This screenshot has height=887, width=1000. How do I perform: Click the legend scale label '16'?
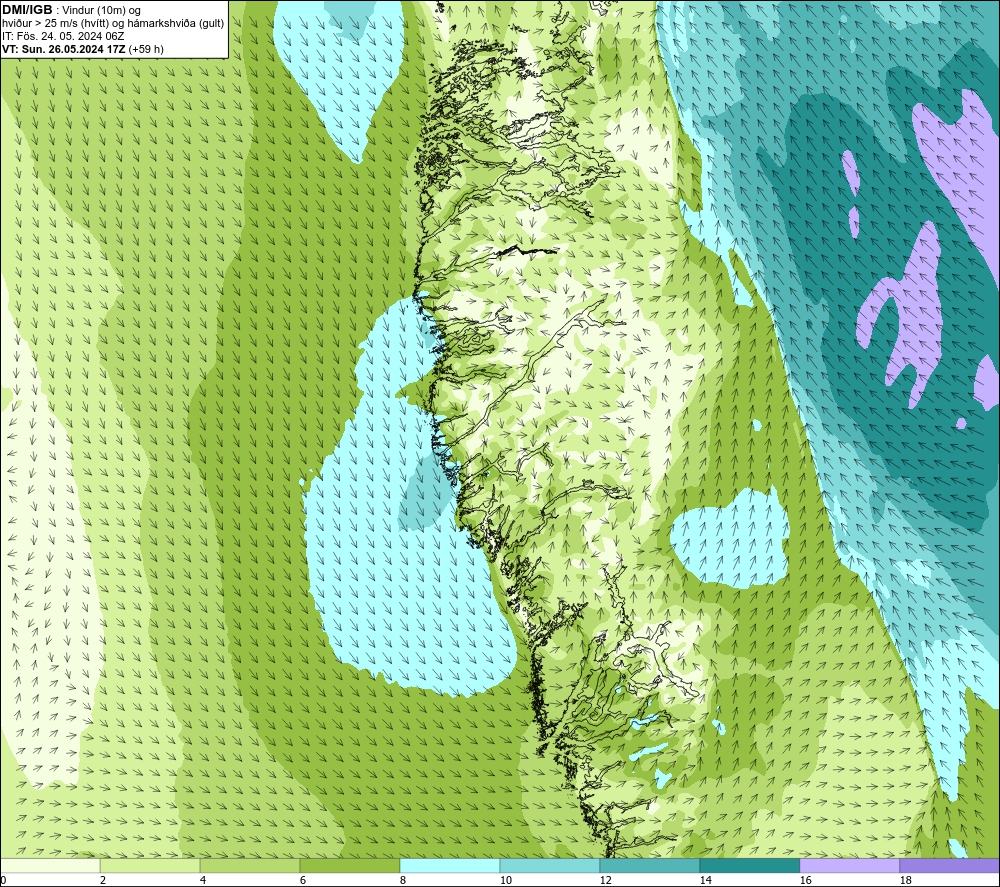click(805, 880)
